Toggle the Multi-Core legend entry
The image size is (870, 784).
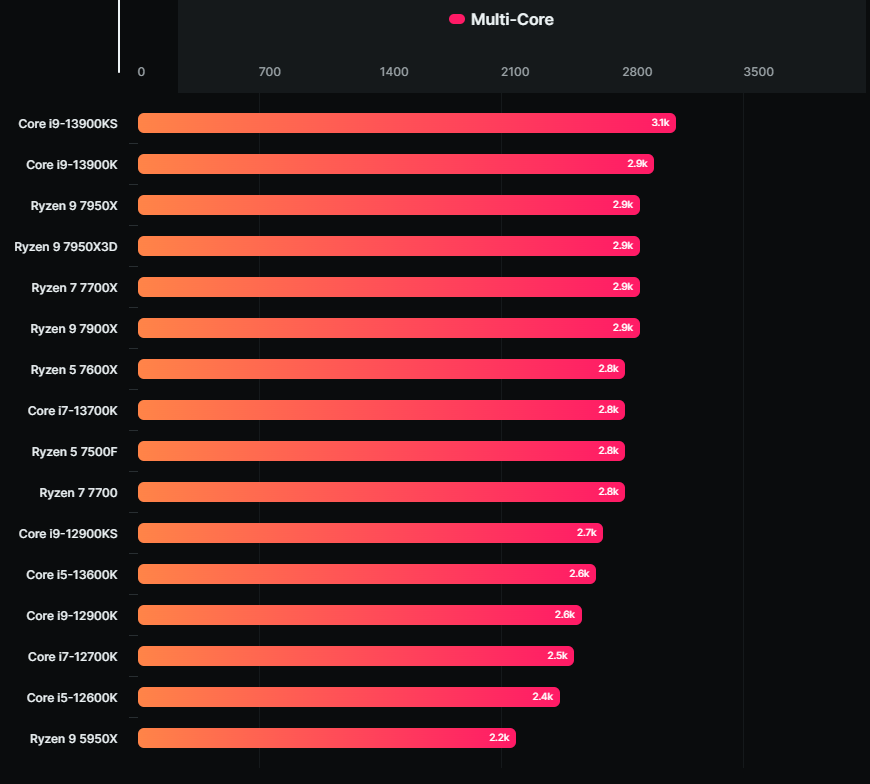click(x=501, y=19)
